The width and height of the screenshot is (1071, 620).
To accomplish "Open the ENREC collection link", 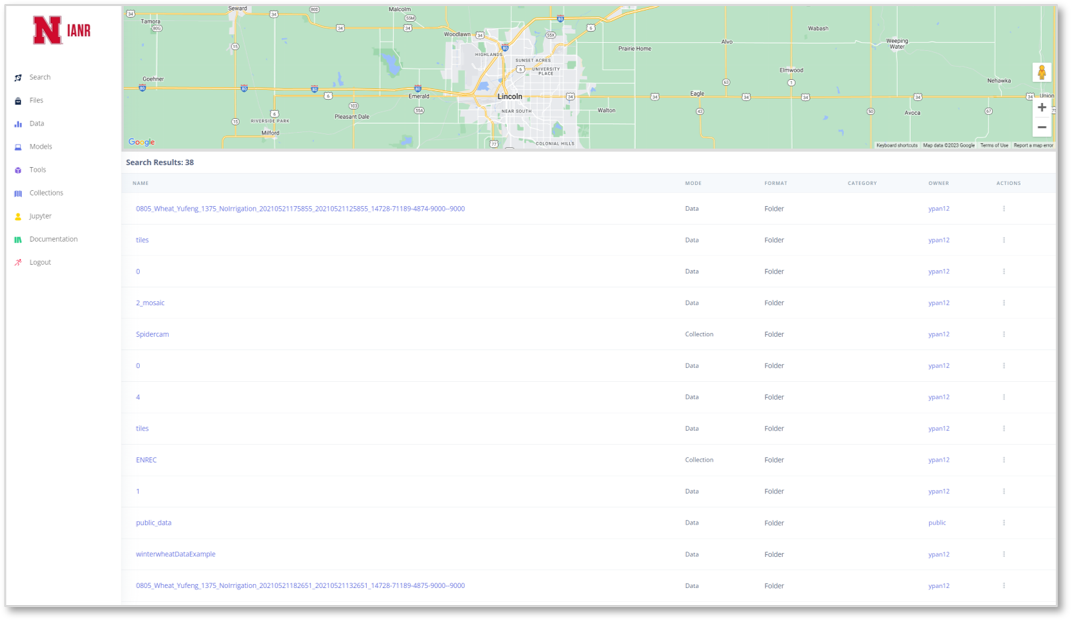I will (x=146, y=460).
